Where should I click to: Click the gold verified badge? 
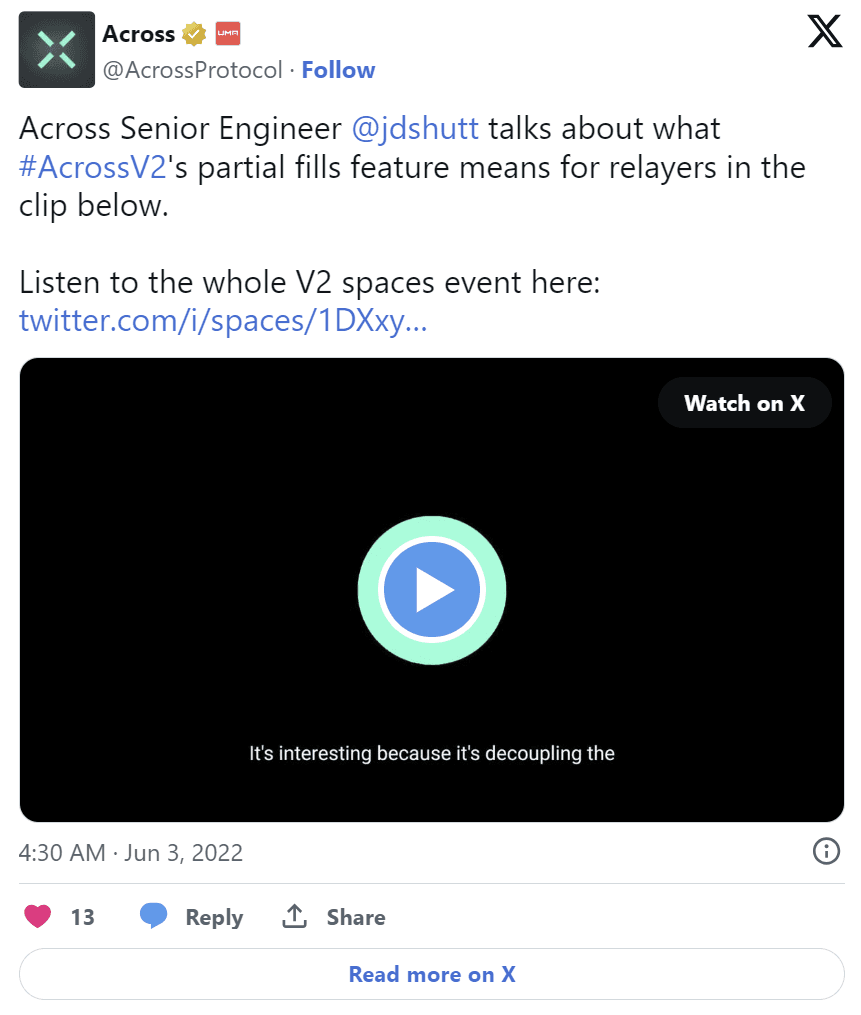[194, 35]
